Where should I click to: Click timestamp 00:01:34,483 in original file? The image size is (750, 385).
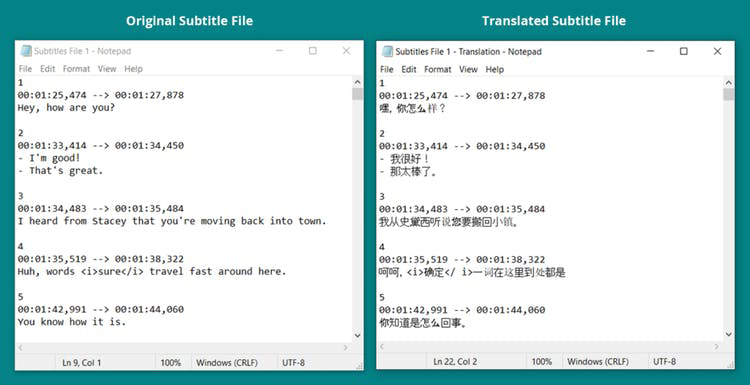(x=52, y=209)
